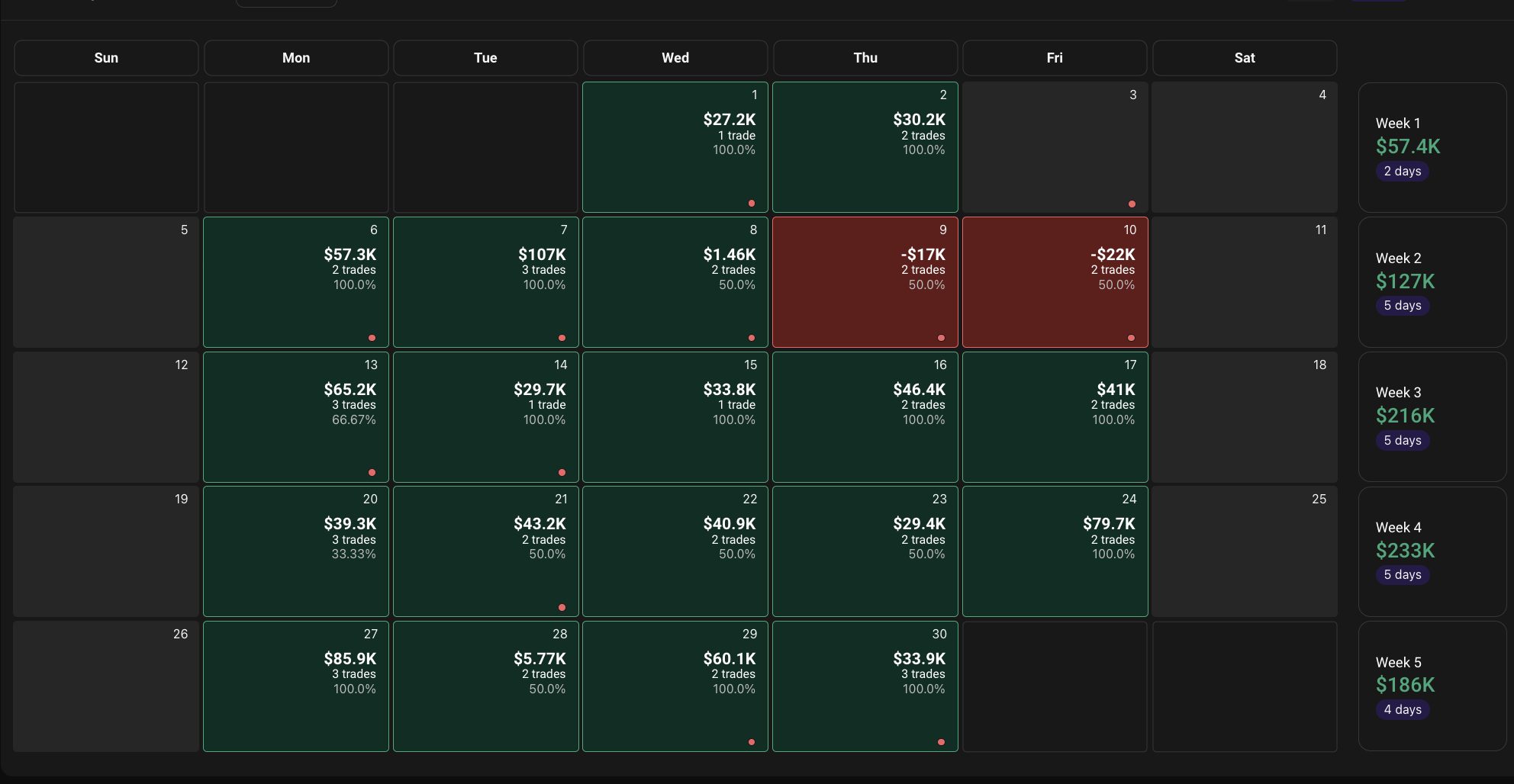Open day 17 cell showing $41K
The image size is (1514, 784).
click(1055, 417)
